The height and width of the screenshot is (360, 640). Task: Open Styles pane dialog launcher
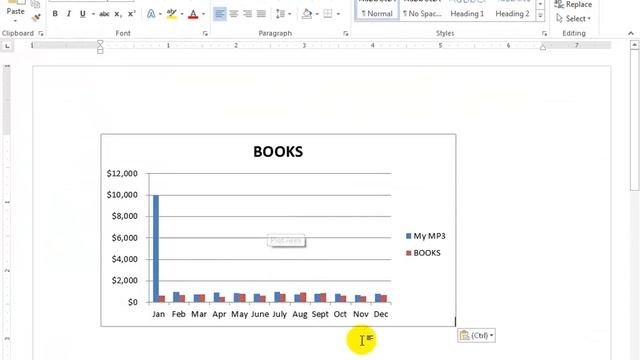544,33
